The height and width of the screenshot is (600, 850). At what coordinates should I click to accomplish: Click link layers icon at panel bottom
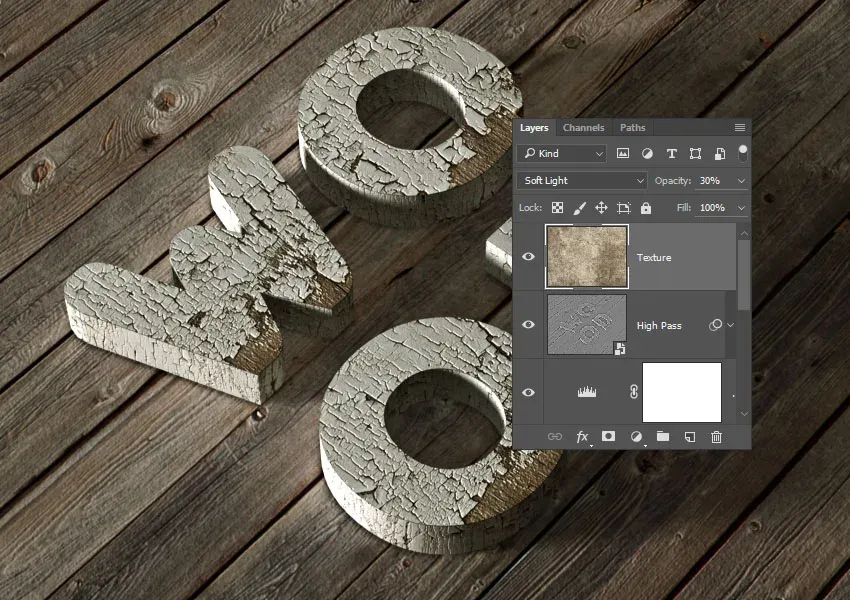[x=555, y=436]
